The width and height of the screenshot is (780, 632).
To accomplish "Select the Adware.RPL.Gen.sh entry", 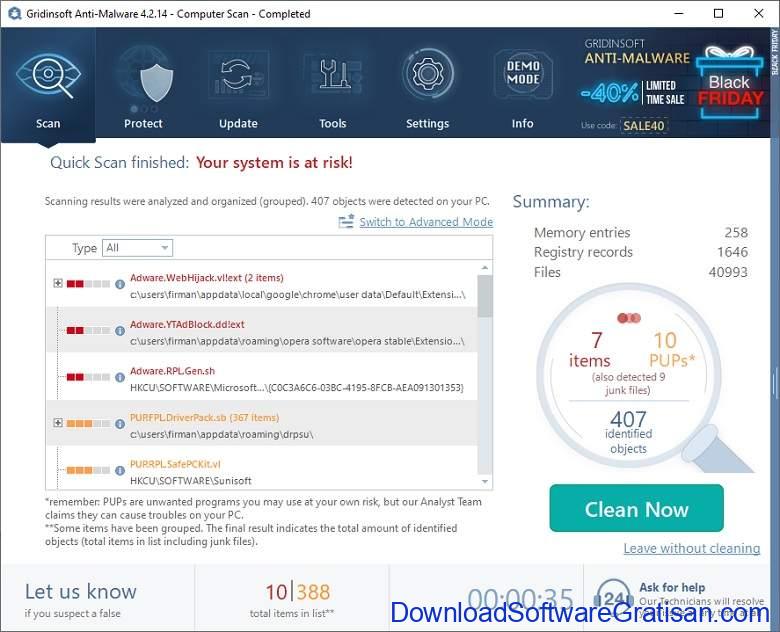I will pyautogui.click(x=261, y=377).
